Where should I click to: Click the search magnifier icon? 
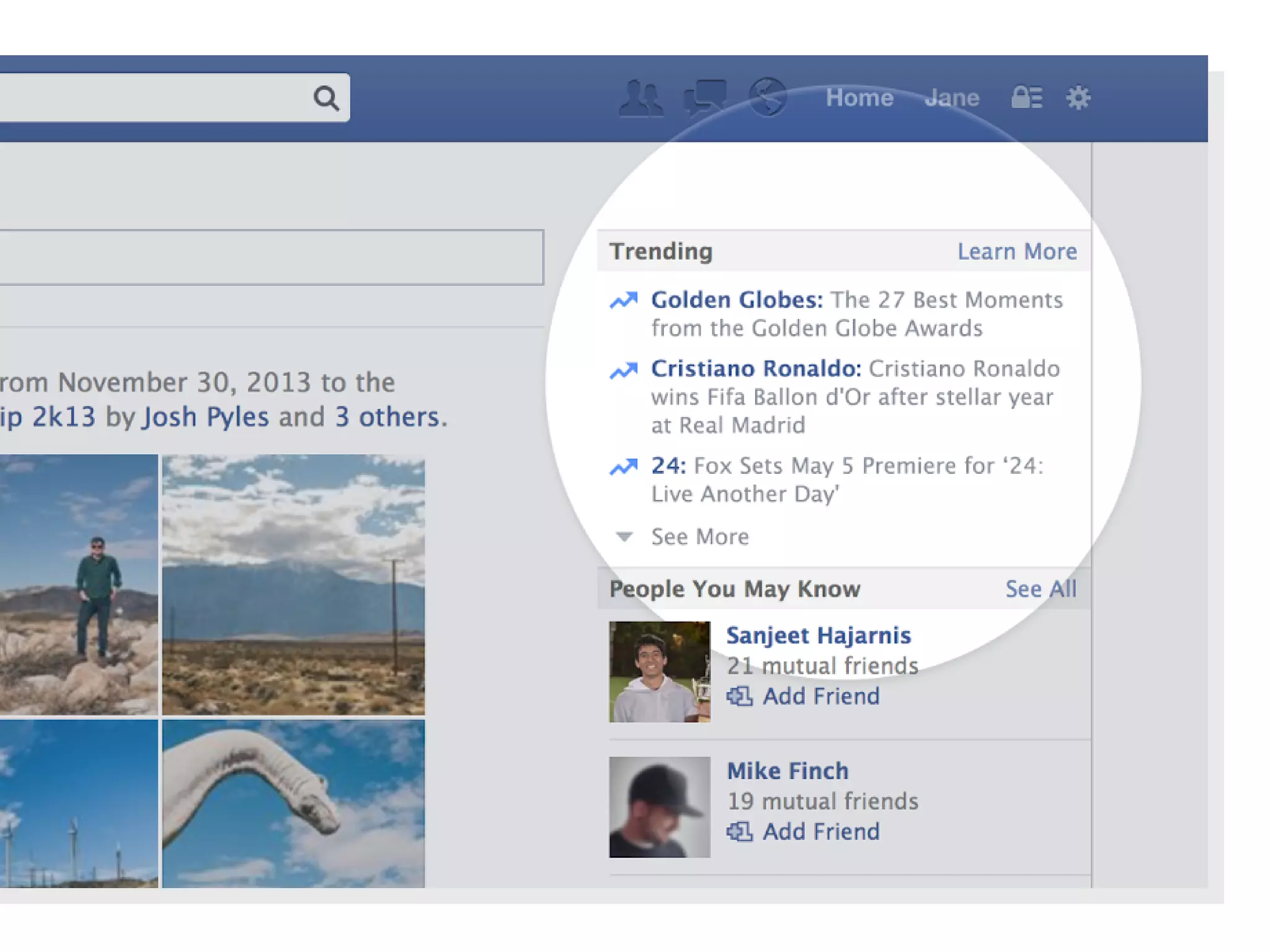[x=326, y=98]
